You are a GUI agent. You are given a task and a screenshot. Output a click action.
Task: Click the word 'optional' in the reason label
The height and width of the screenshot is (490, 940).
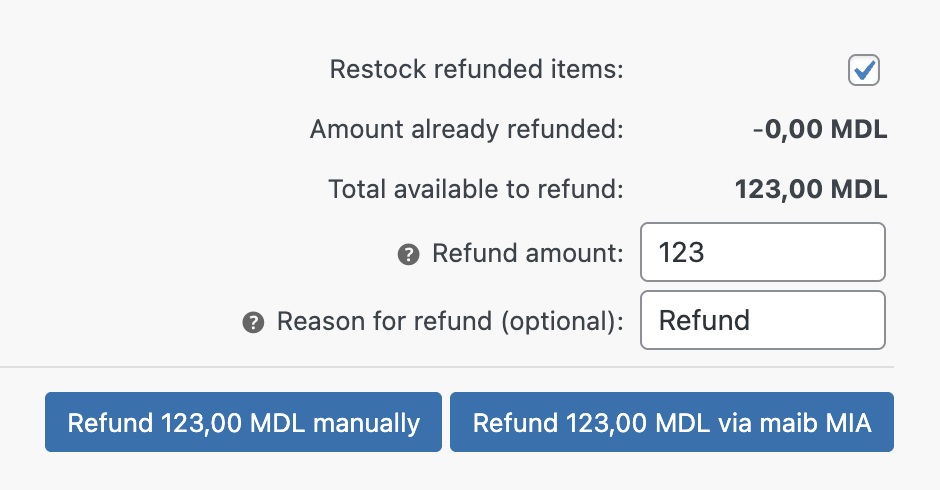567,321
